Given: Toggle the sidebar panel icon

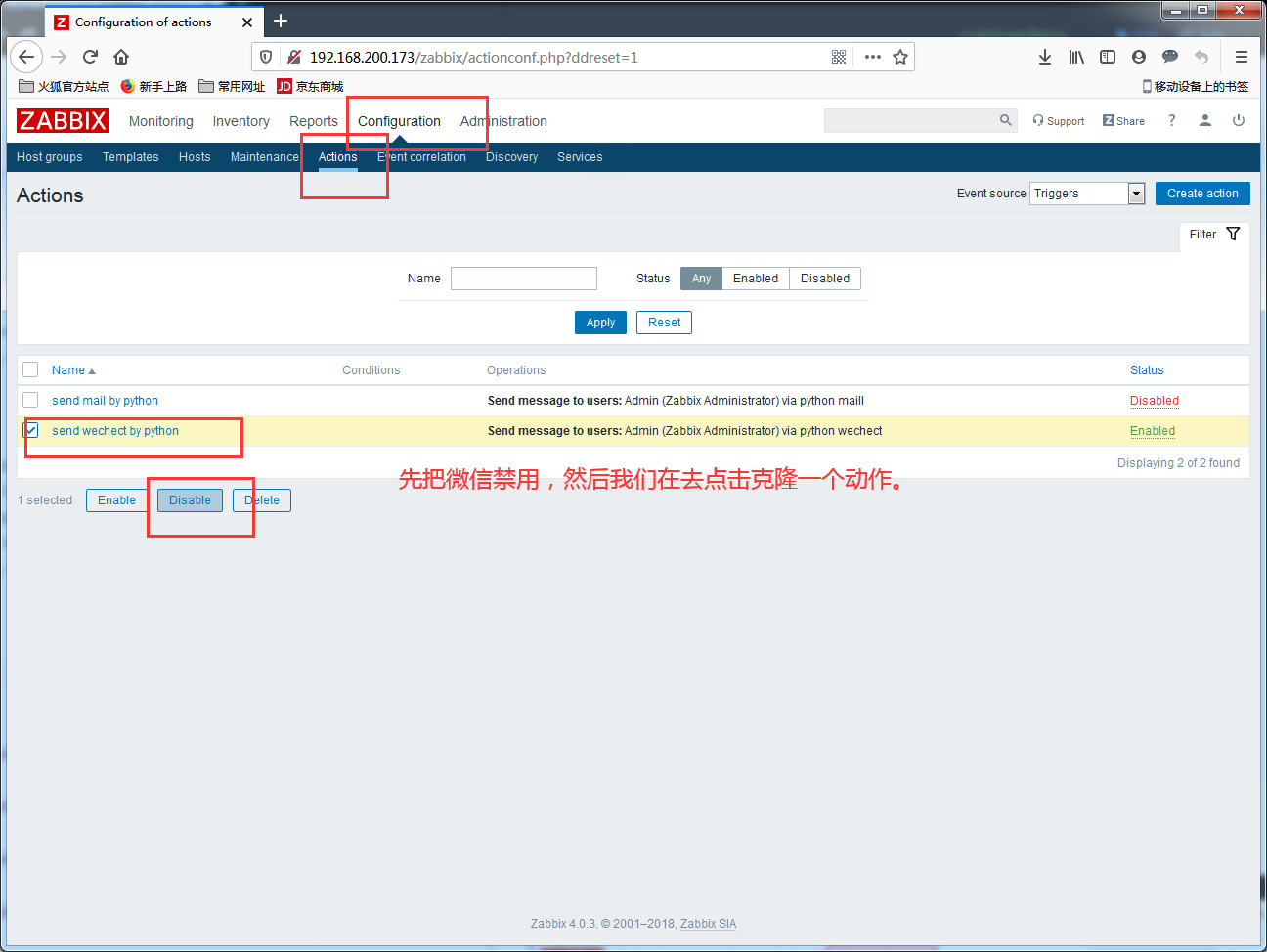Looking at the screenshot, I should 1108,57.
